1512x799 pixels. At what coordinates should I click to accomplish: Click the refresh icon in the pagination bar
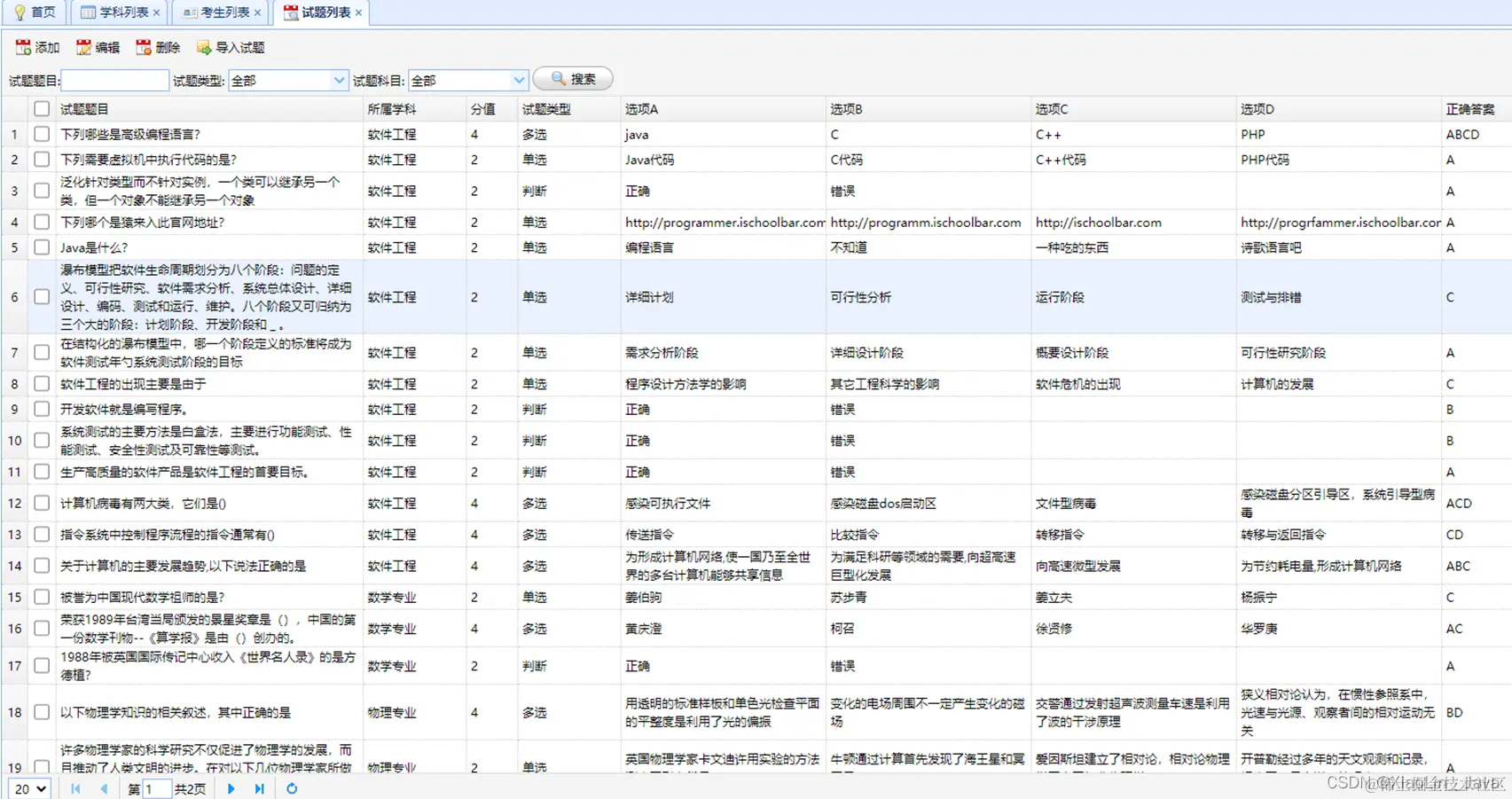click(x=292, y=788)
